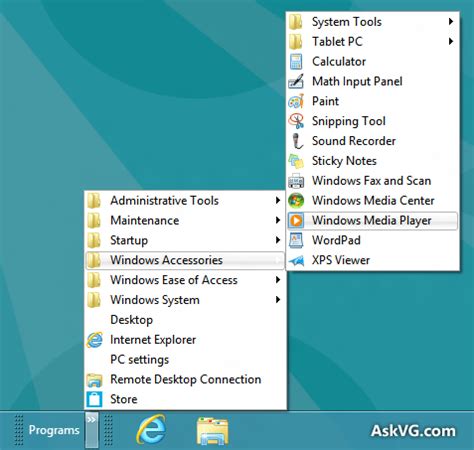Click the XPS Viewer paper plane icon

(x=296, y=261)
